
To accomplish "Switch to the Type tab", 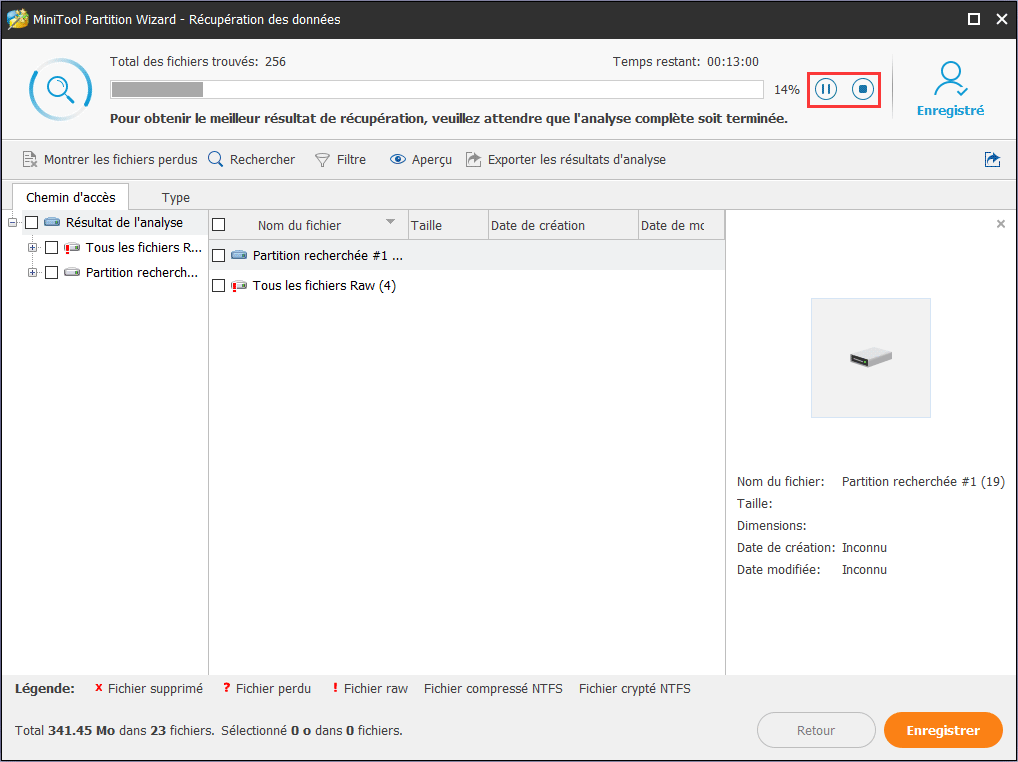I will click(x=176, y=197).
